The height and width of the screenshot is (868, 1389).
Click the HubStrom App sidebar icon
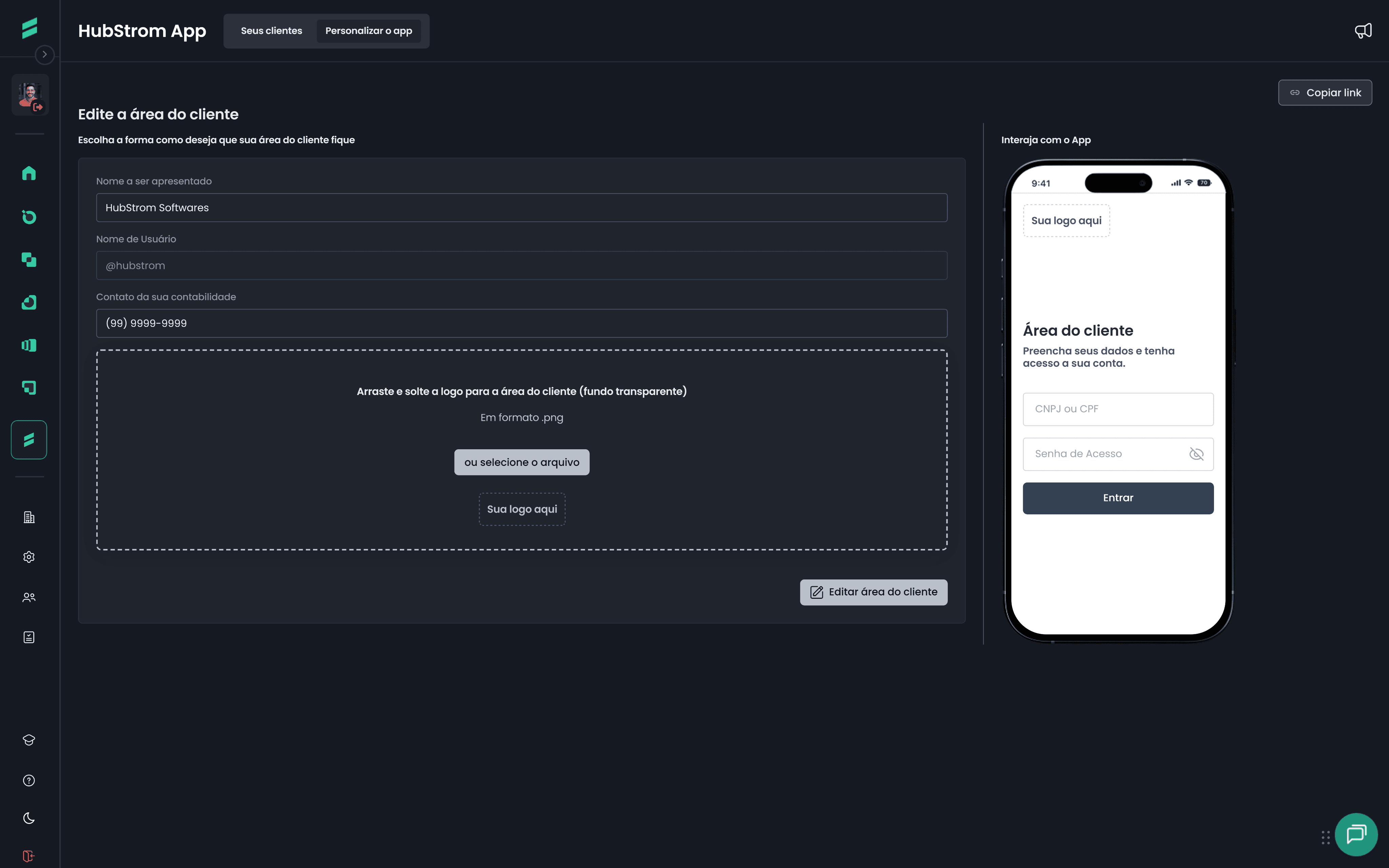(x=29, y=440)
